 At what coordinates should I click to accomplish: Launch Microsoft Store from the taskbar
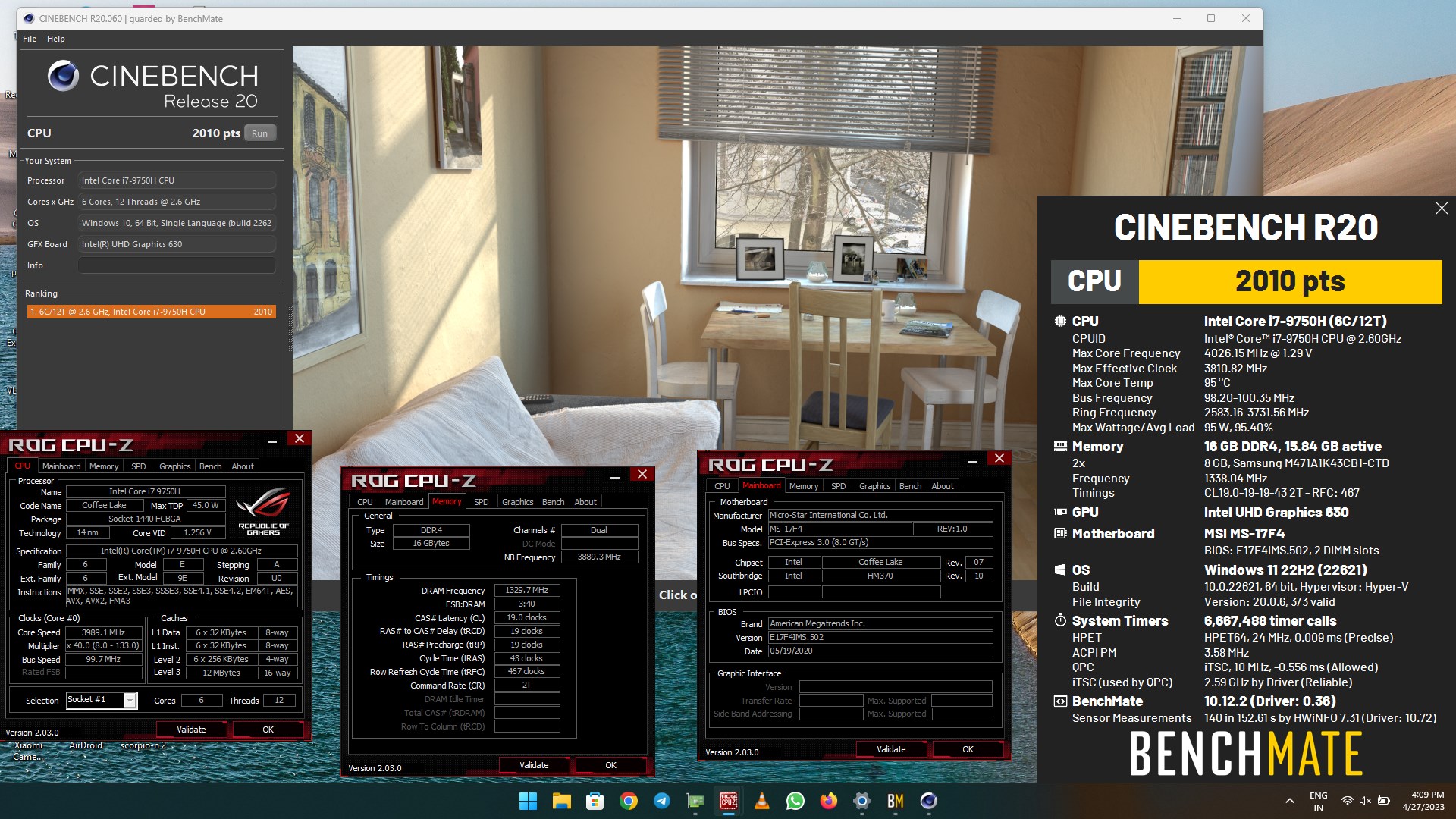coord(595,801)
